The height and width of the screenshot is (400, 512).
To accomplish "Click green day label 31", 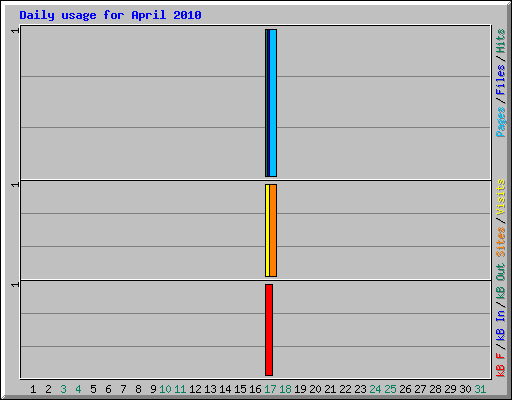I will pos(480,389).
